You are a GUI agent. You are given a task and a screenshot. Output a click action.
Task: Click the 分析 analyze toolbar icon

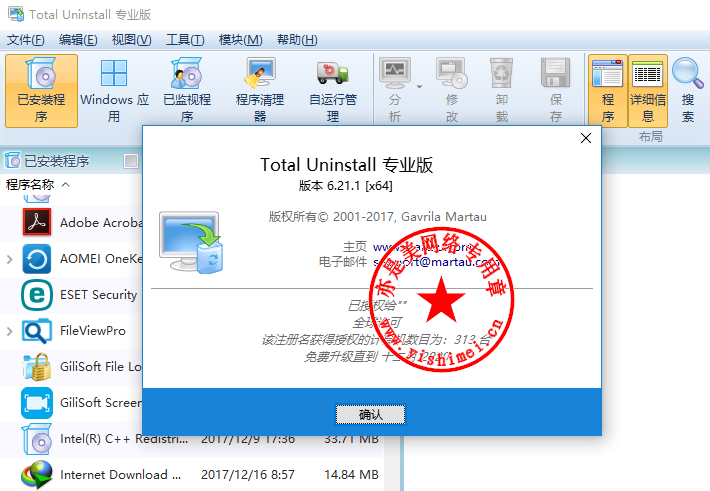click(x=395, y=73)
